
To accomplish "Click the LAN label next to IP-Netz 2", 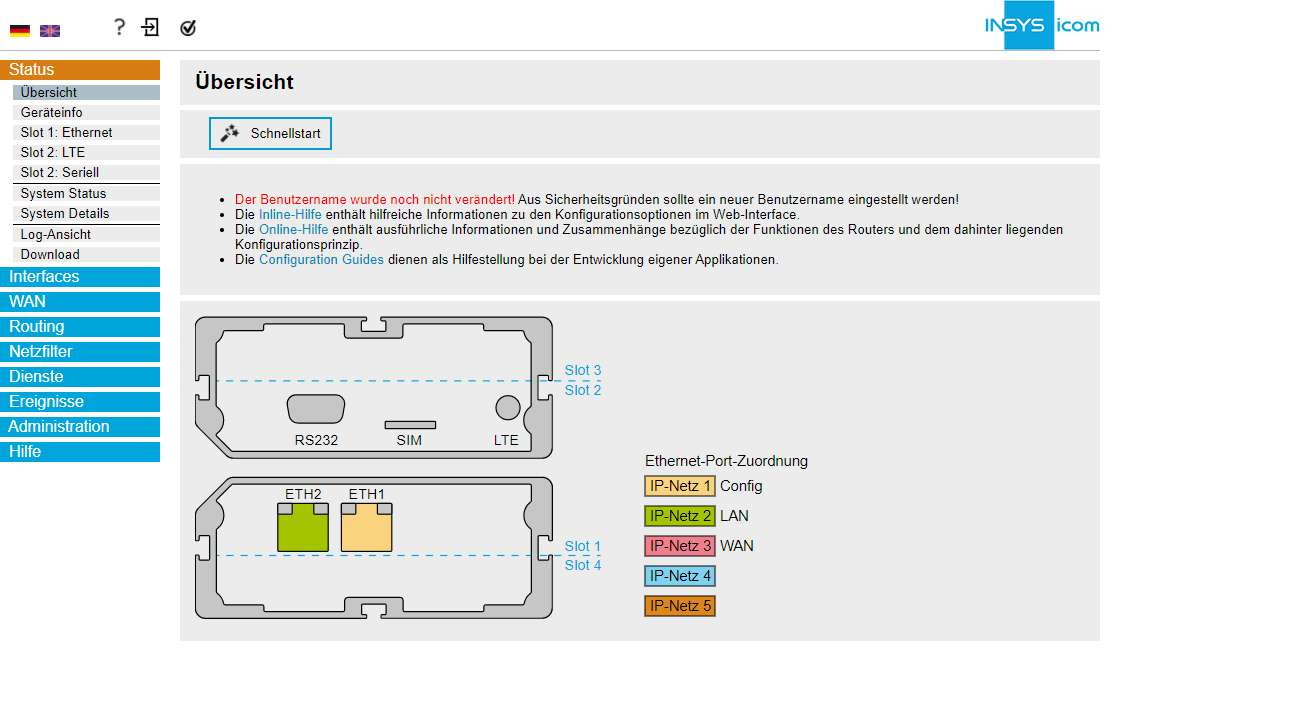I will pyautogui.click(x=734, y=517).
